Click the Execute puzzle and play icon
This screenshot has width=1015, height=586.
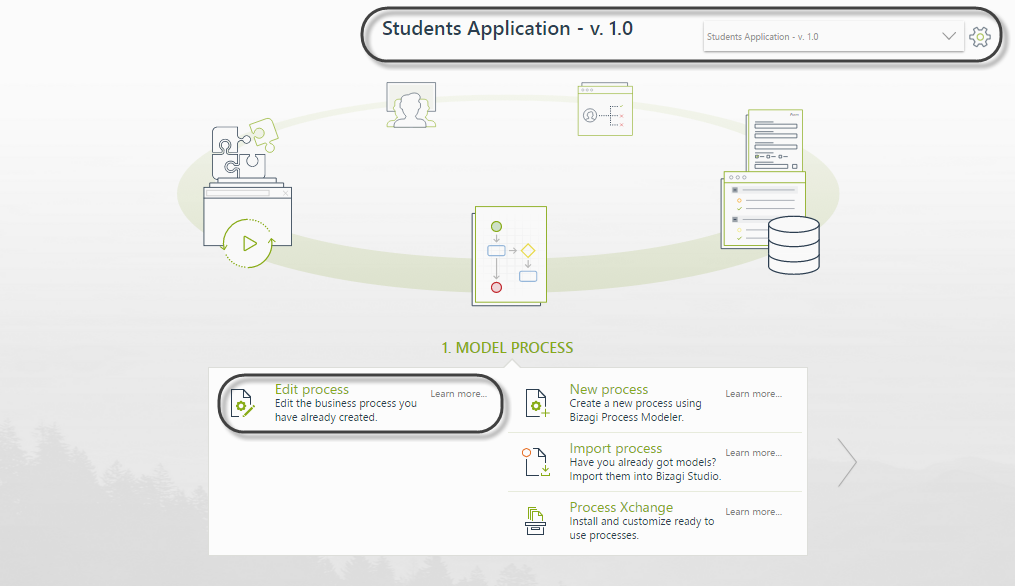point(247,193)
